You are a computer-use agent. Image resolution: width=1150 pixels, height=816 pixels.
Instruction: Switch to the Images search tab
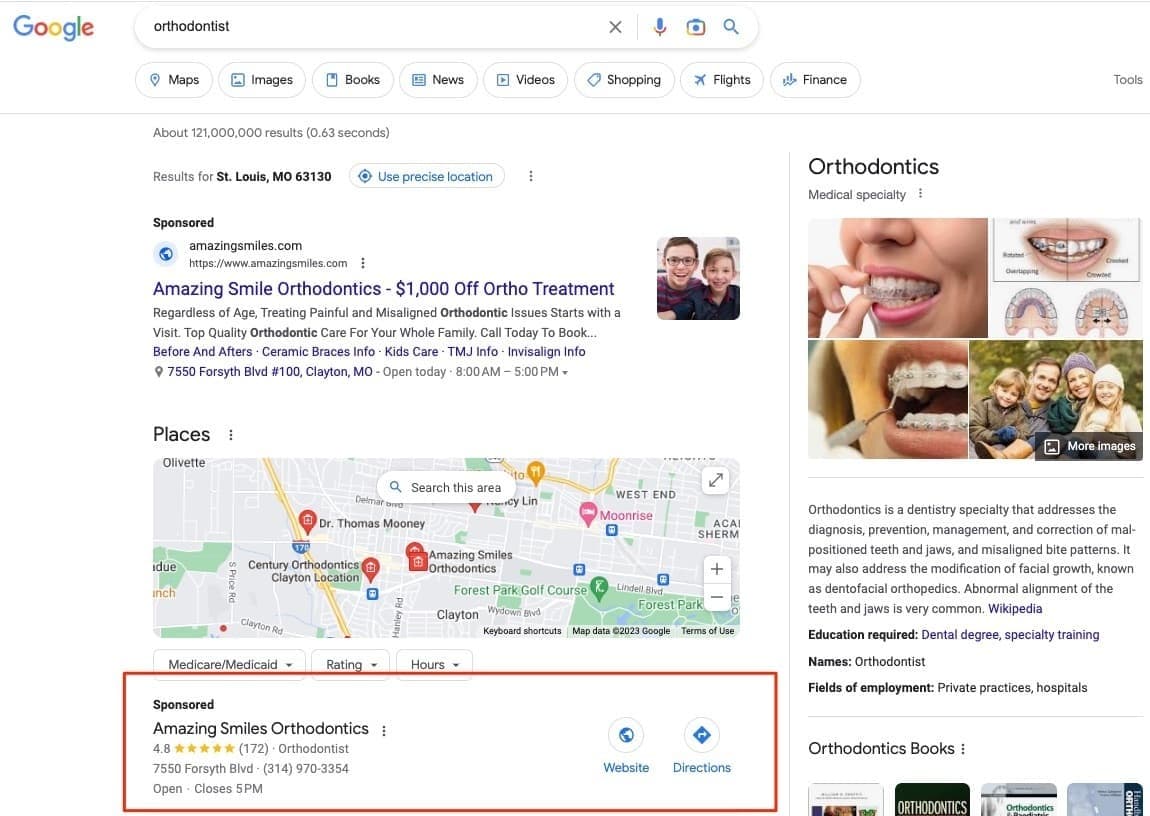[x=261, y=80]
